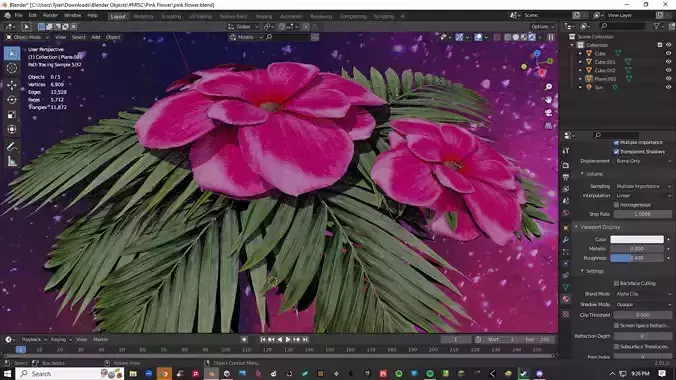676x380 pixels.
Task: Open the File menu
Action: (19, 15)
